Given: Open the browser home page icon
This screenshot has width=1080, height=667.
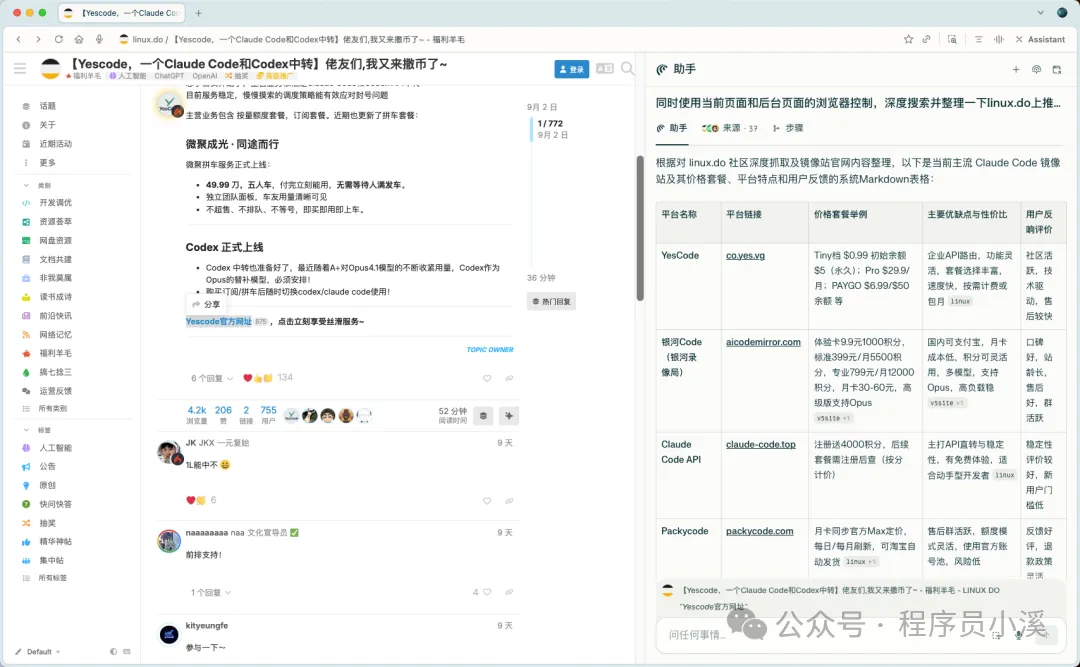Looking at the screenshot, I should 79,39.
